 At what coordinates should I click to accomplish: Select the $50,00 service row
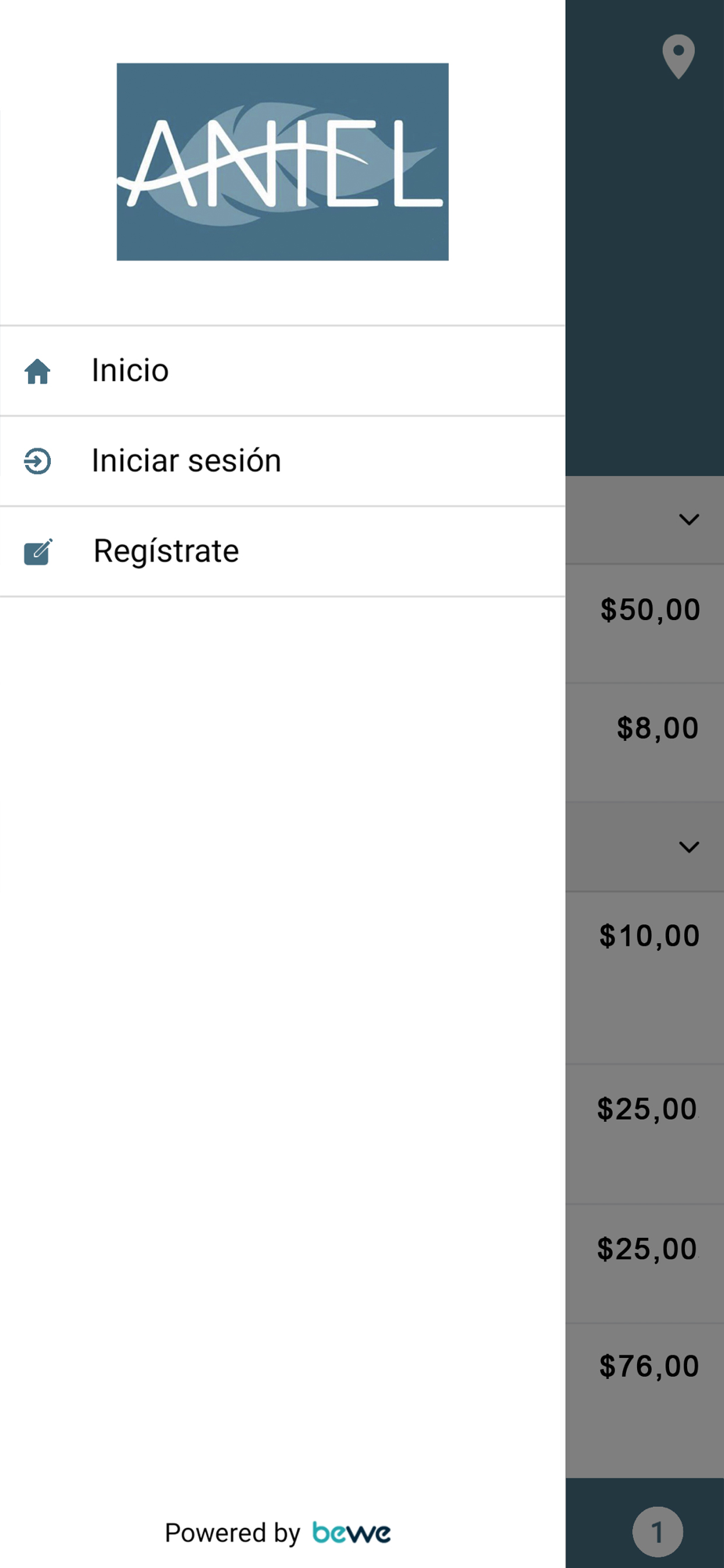coord(645,623)
